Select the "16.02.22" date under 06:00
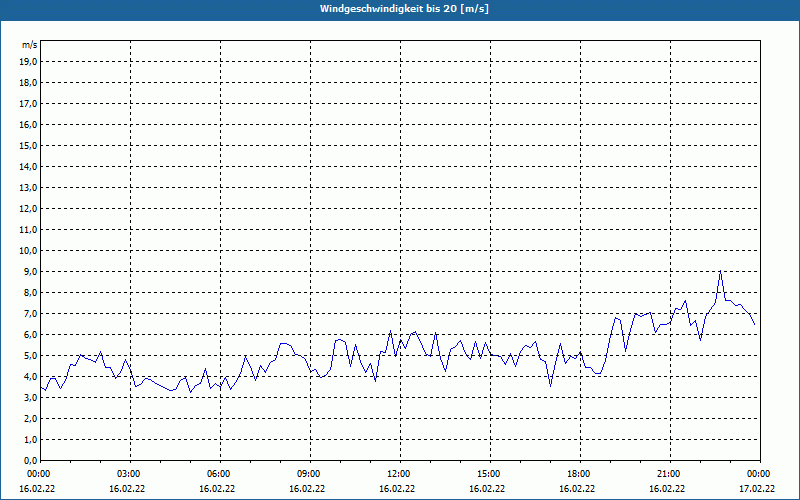800x500 pixels. point(217,489)
